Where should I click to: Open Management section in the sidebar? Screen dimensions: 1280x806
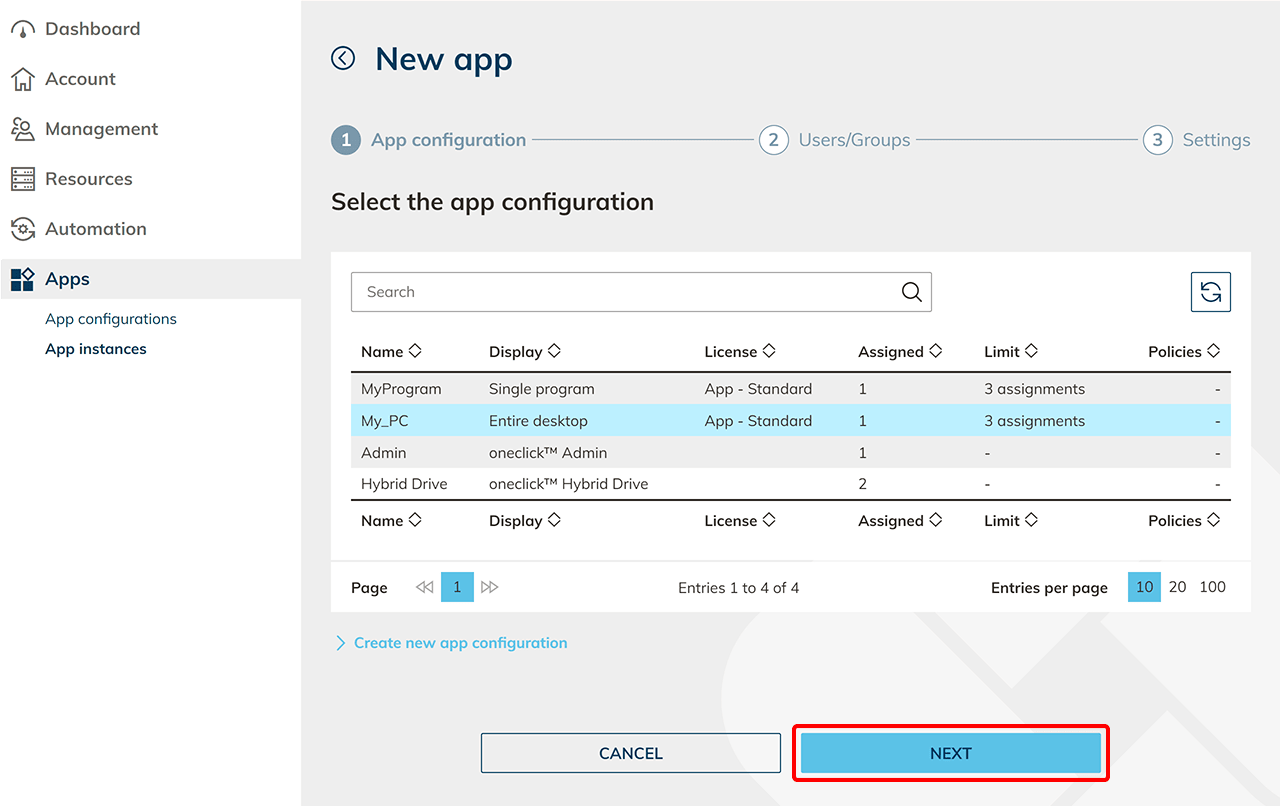(101, 129)
